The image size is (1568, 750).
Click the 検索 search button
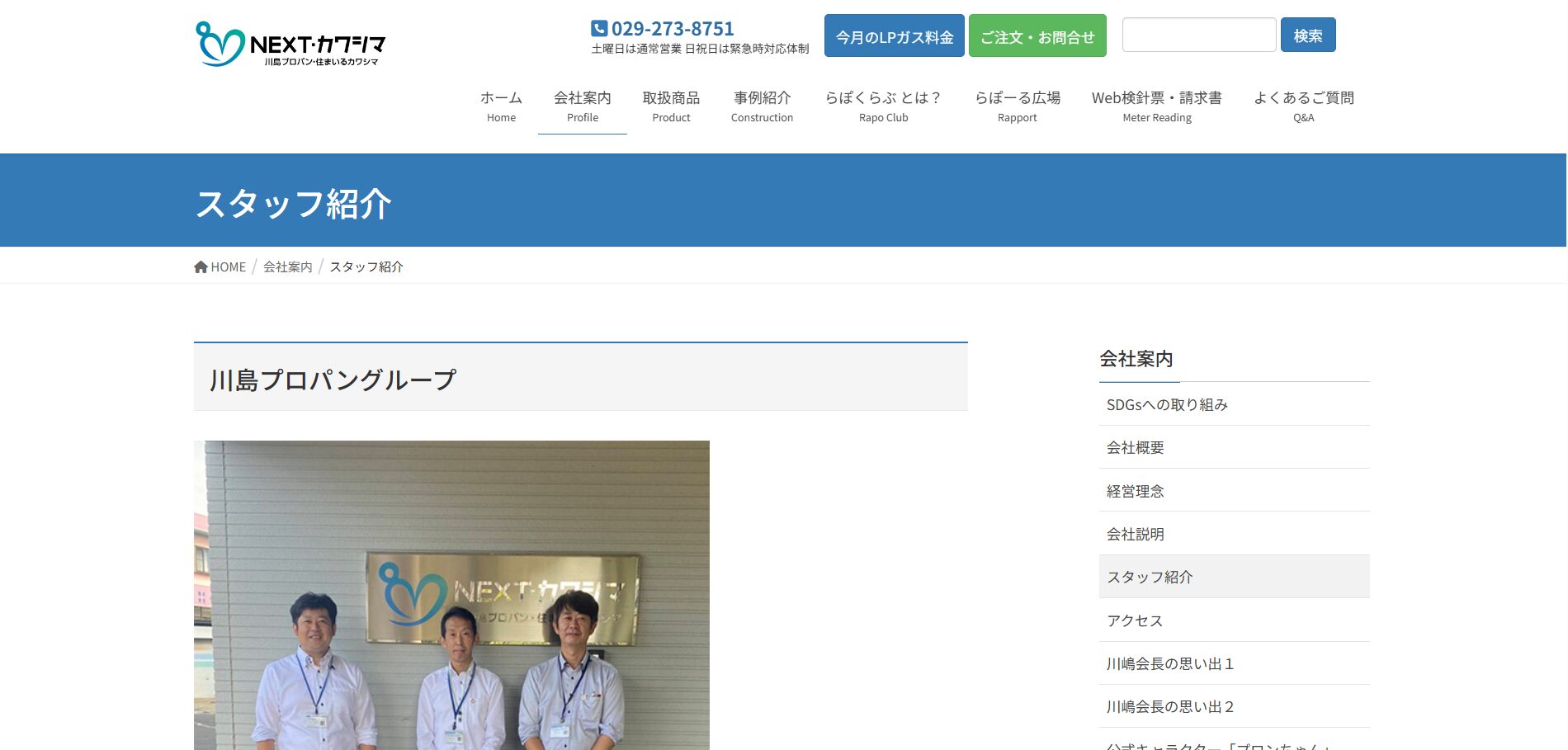click(x=1307, y=35)
